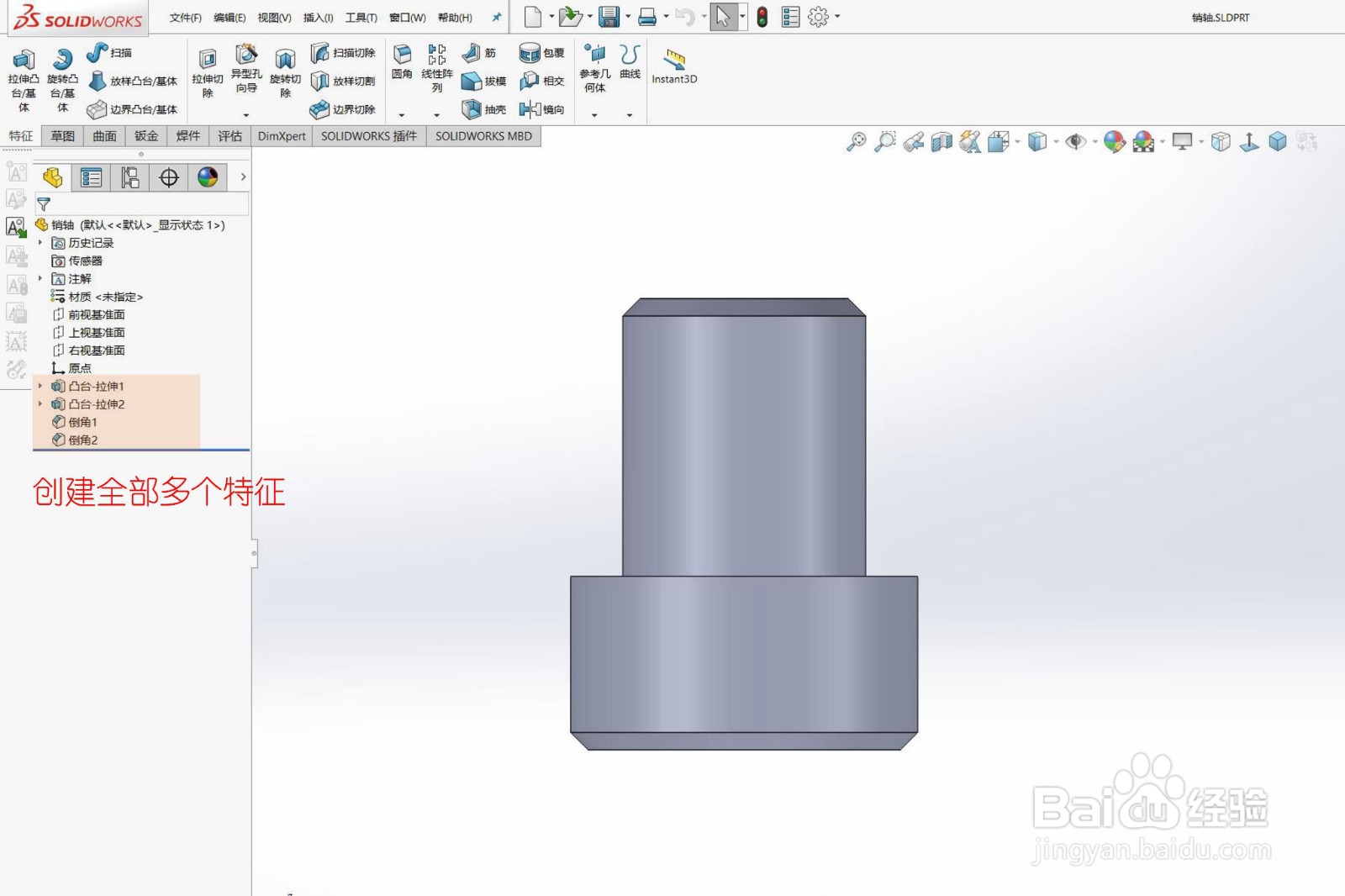
Task: Open the 编辑(E) menu
Action: tap(229, 18)
